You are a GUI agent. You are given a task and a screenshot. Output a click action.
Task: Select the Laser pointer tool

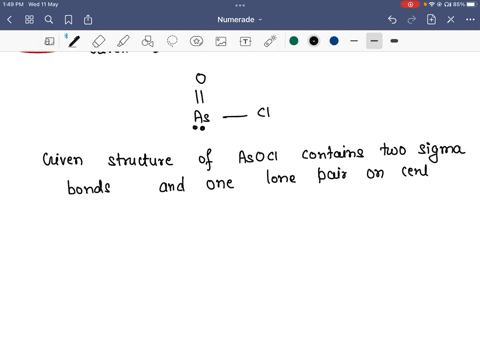click(x=270, y=41)
